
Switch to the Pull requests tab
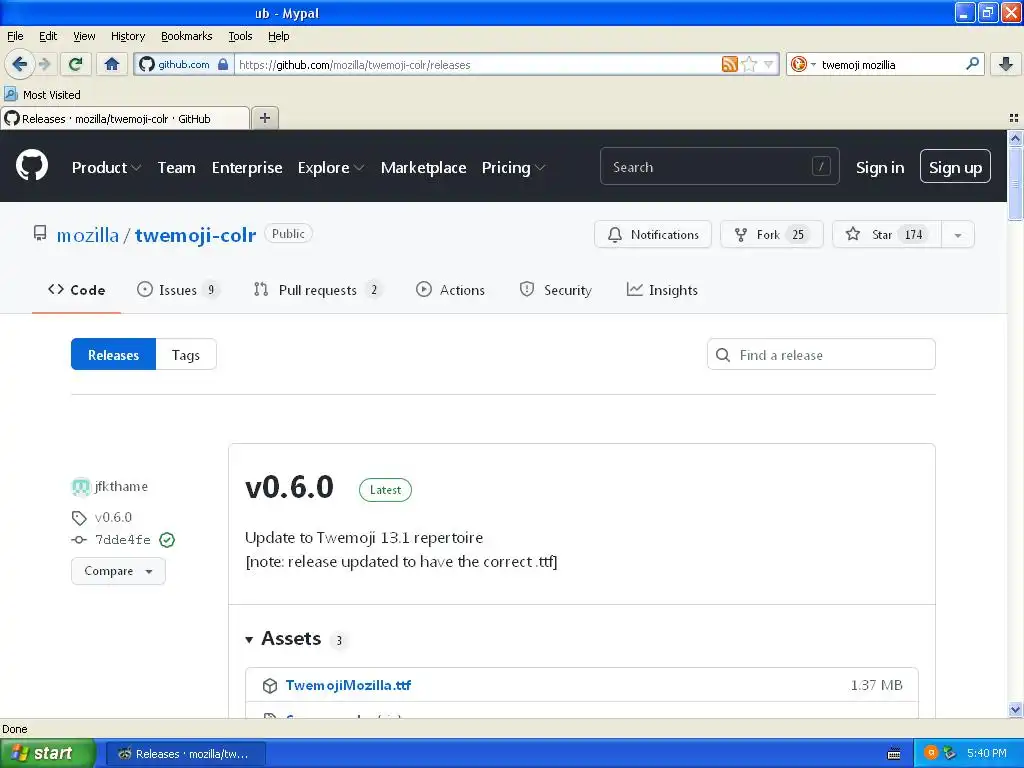click(317, 290)
